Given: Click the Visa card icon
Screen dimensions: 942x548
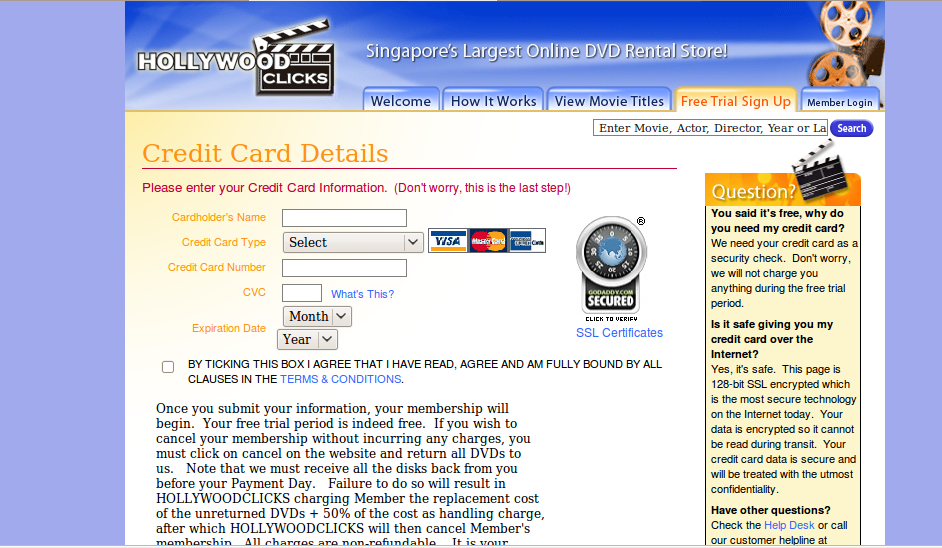Looking at the screenshot, I should 448,241.
